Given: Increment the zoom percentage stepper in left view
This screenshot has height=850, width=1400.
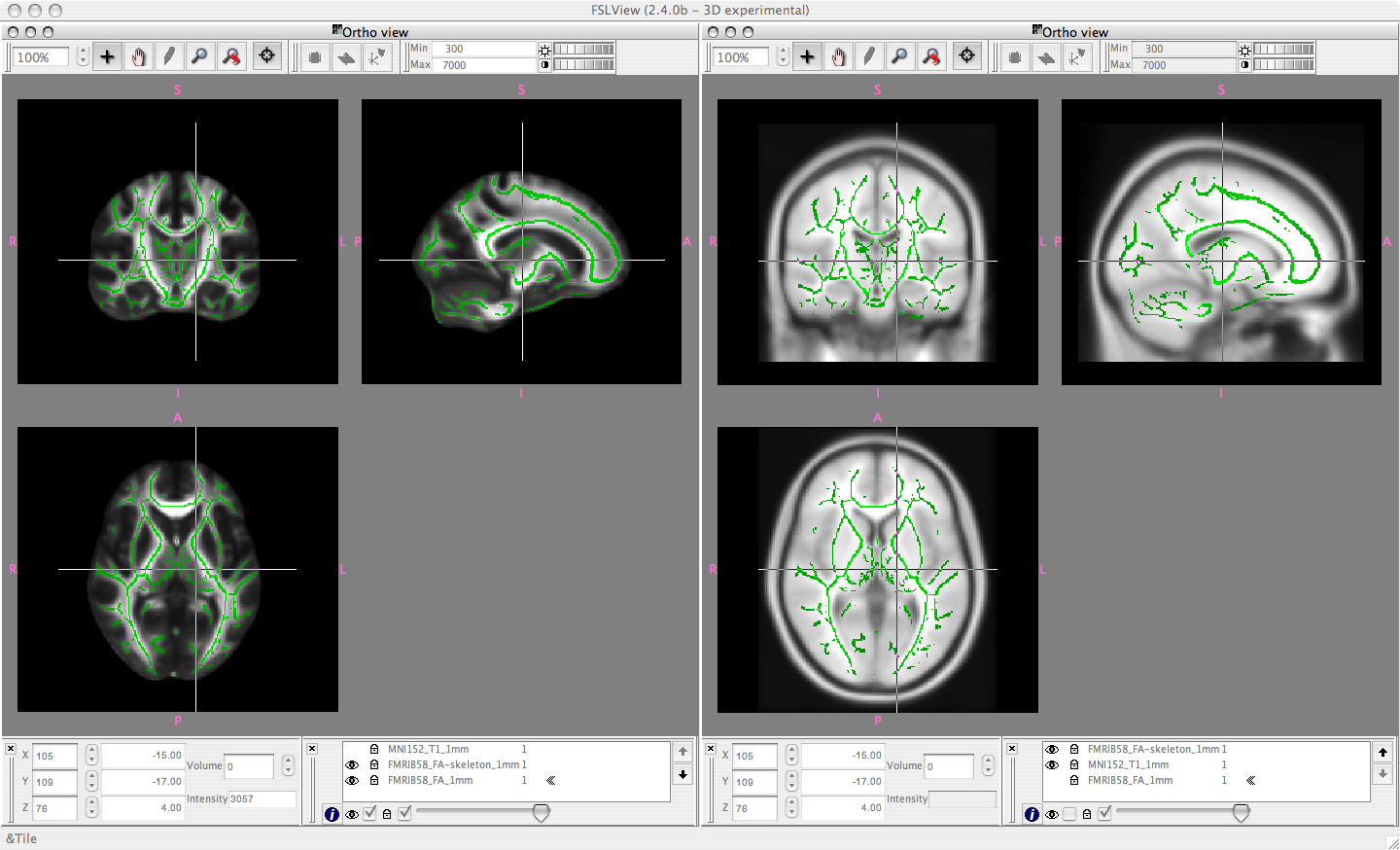Looking at the screenshot, I should [x=83, y=53].
